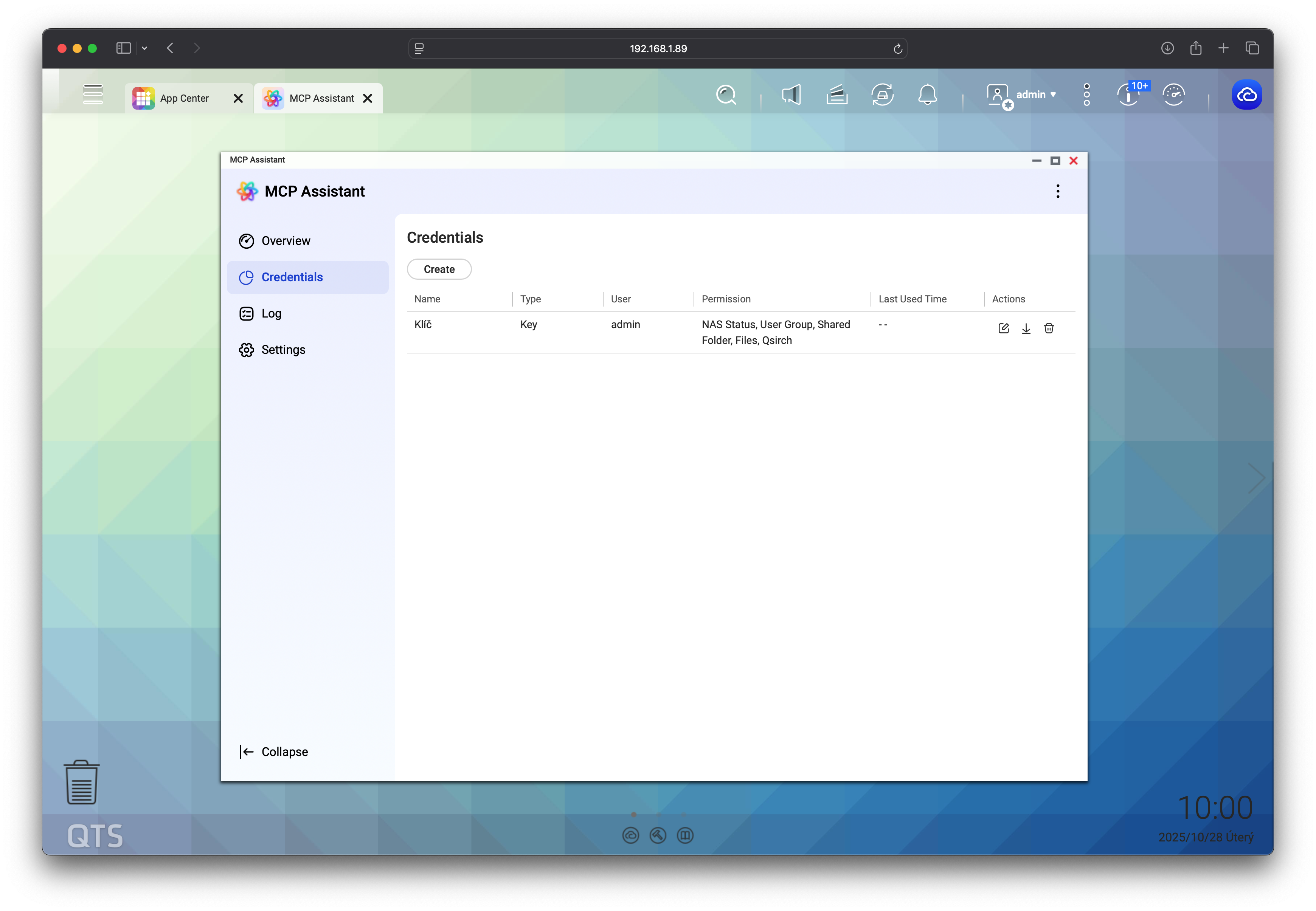Open the Settings section
The width and height of the screenshot is (1316, 911).
pos(283,350)
